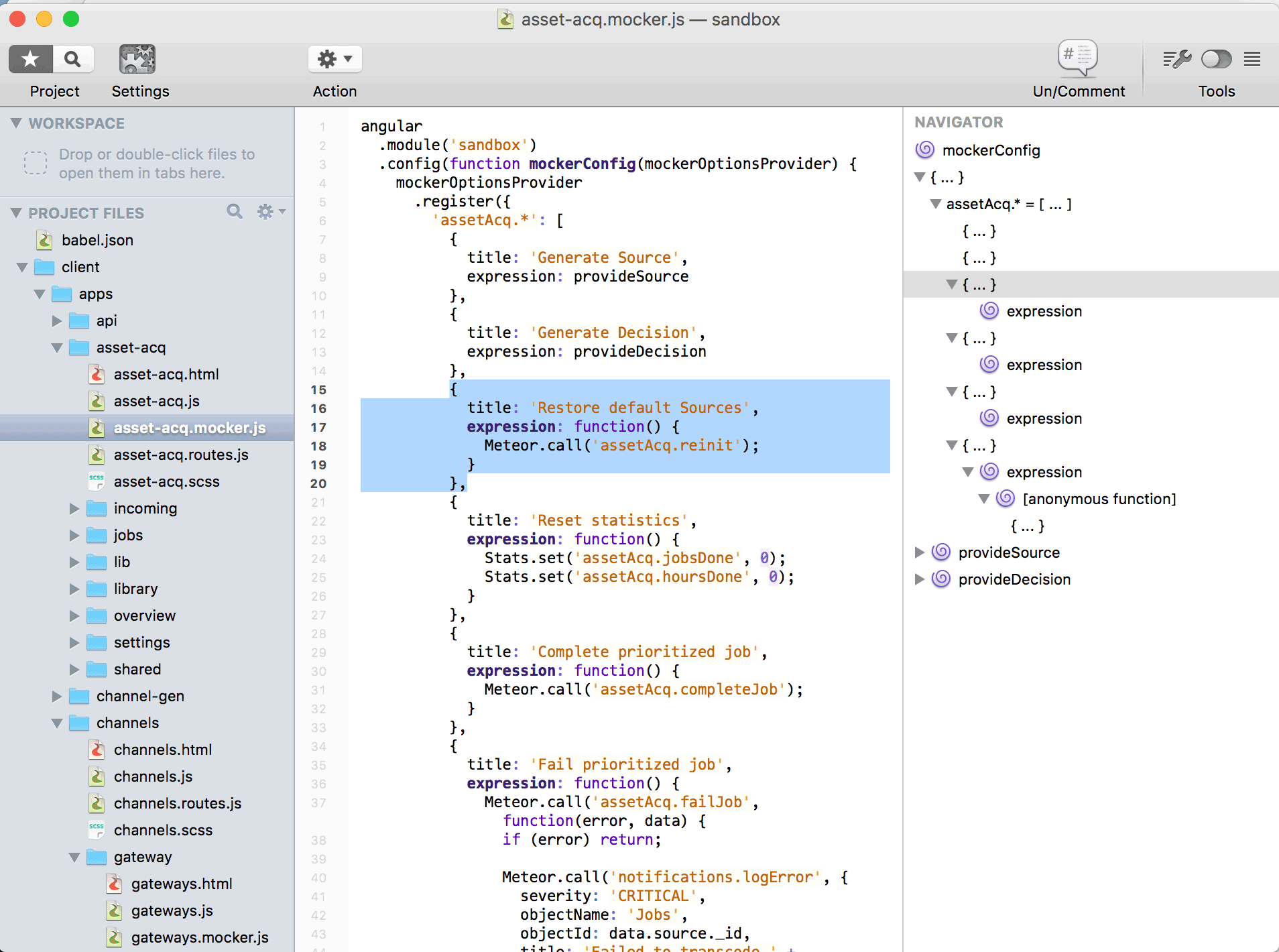Open project search magnifier in toolbar
This screenshot has width=1279, height=952.
(x=73, y=60)
